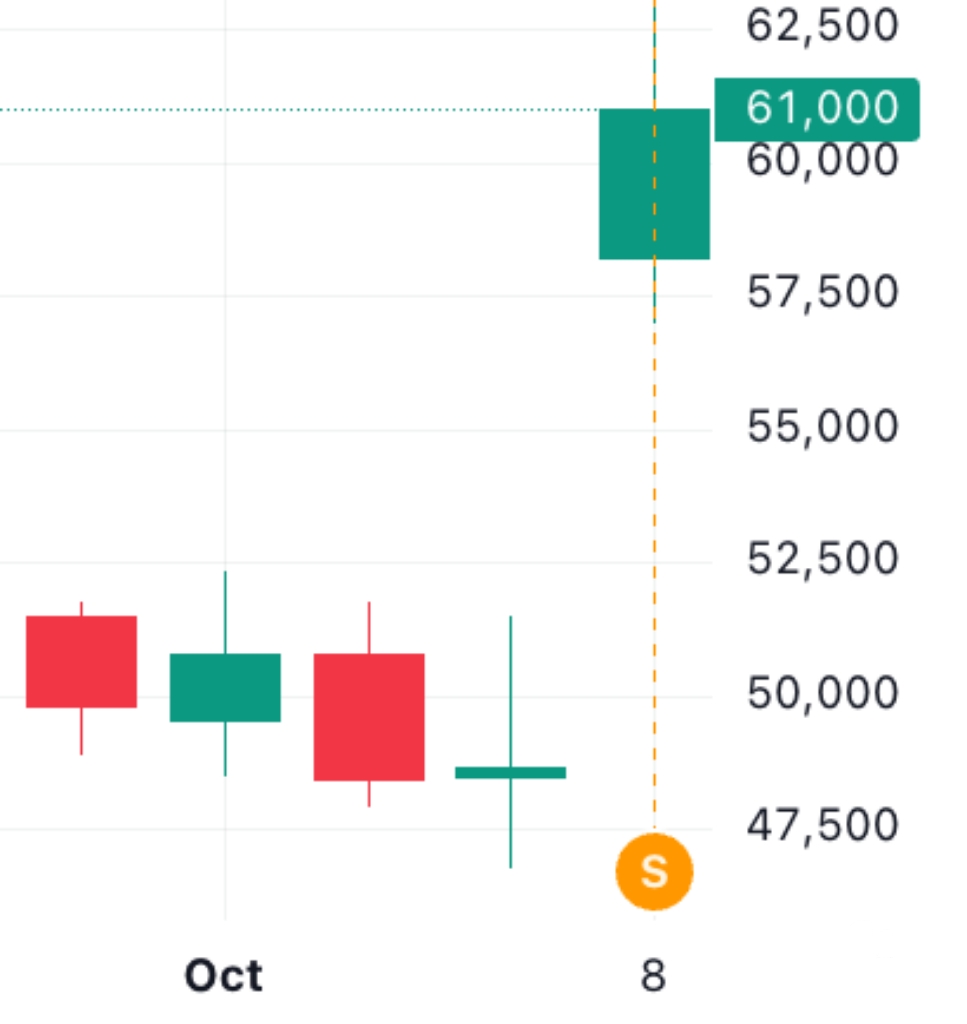Image resolution: width=967 pixels, height=1024 pixels.
Task: Click the orange S split marker
Action: point(654,872)
